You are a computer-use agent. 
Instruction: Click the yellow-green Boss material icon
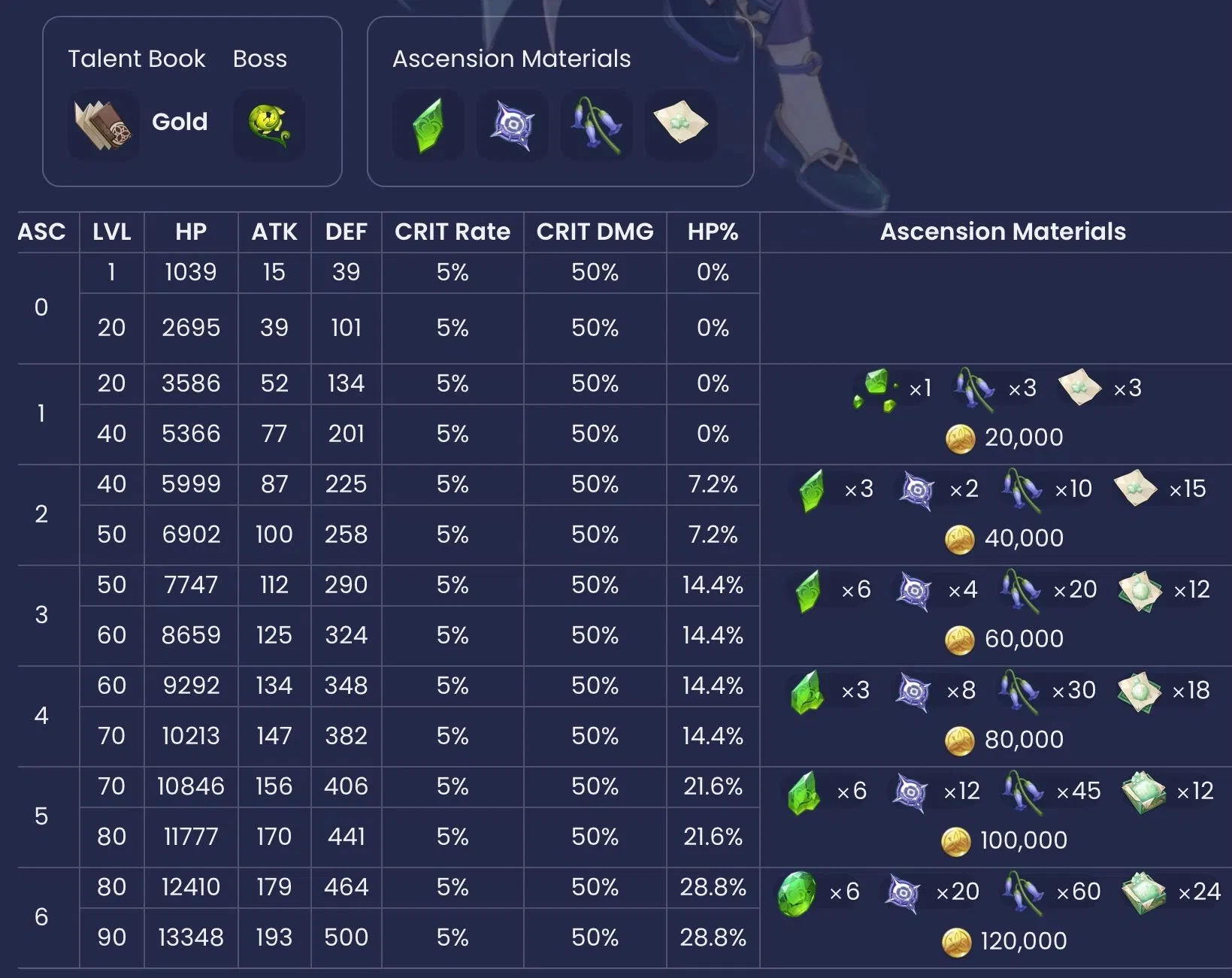point(269,125)
